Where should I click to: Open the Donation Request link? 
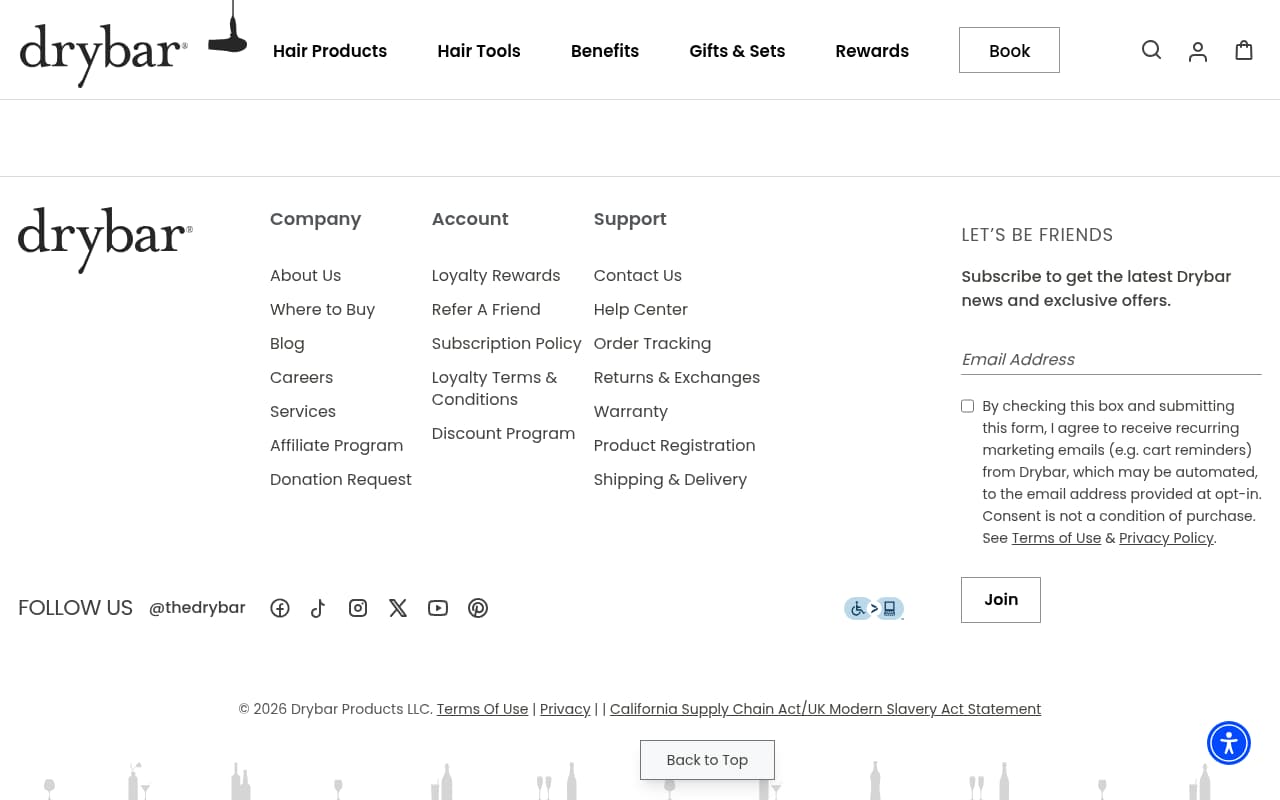(x=341, y=480)
